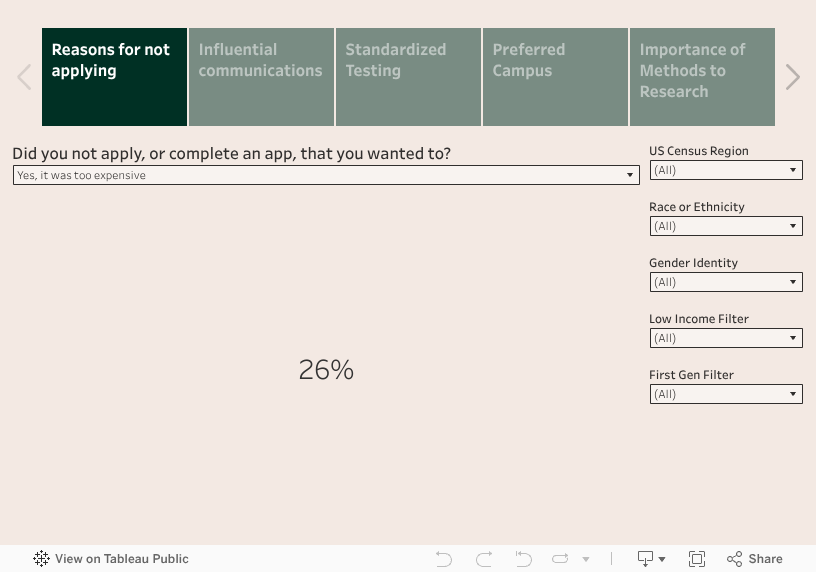816x572 pixels.
Task: Expand the US Census Region filter
Action: tap(726, 170)
